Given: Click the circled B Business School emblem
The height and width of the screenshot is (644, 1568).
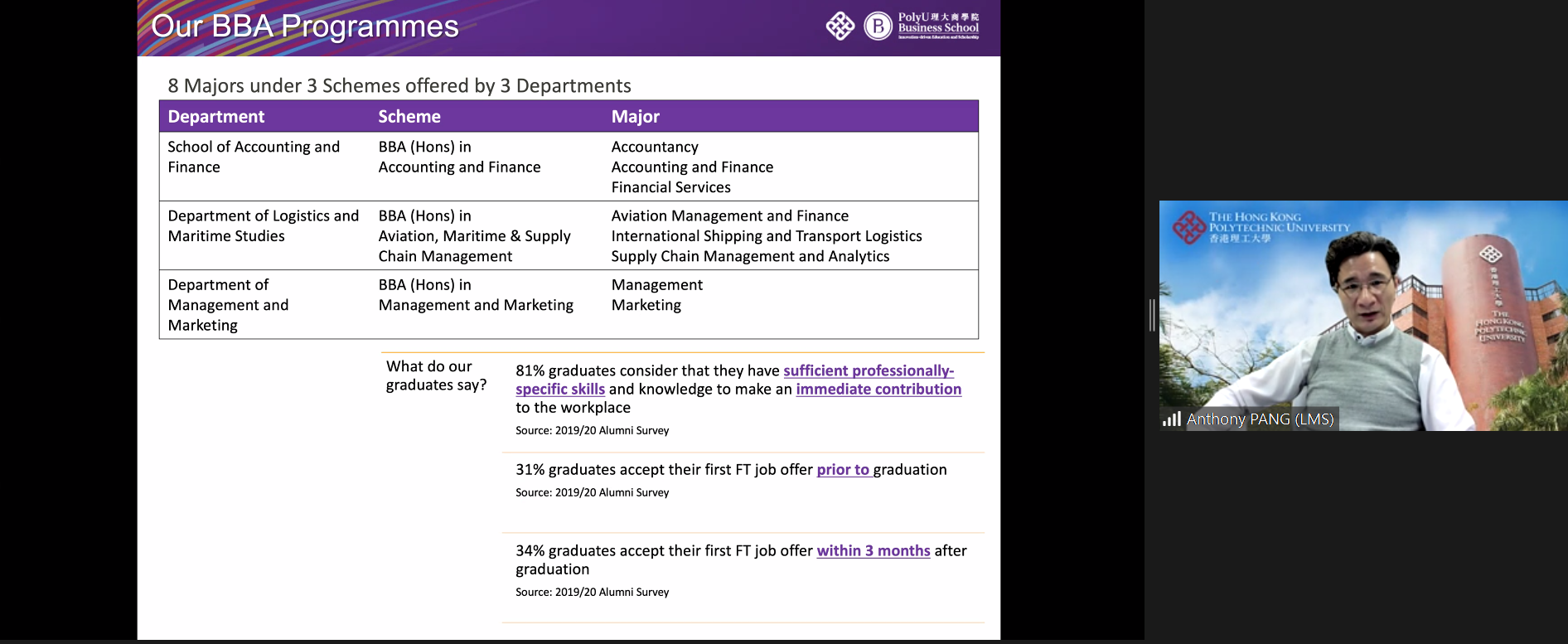Looking at the screenshot, I should coord(878,27).
